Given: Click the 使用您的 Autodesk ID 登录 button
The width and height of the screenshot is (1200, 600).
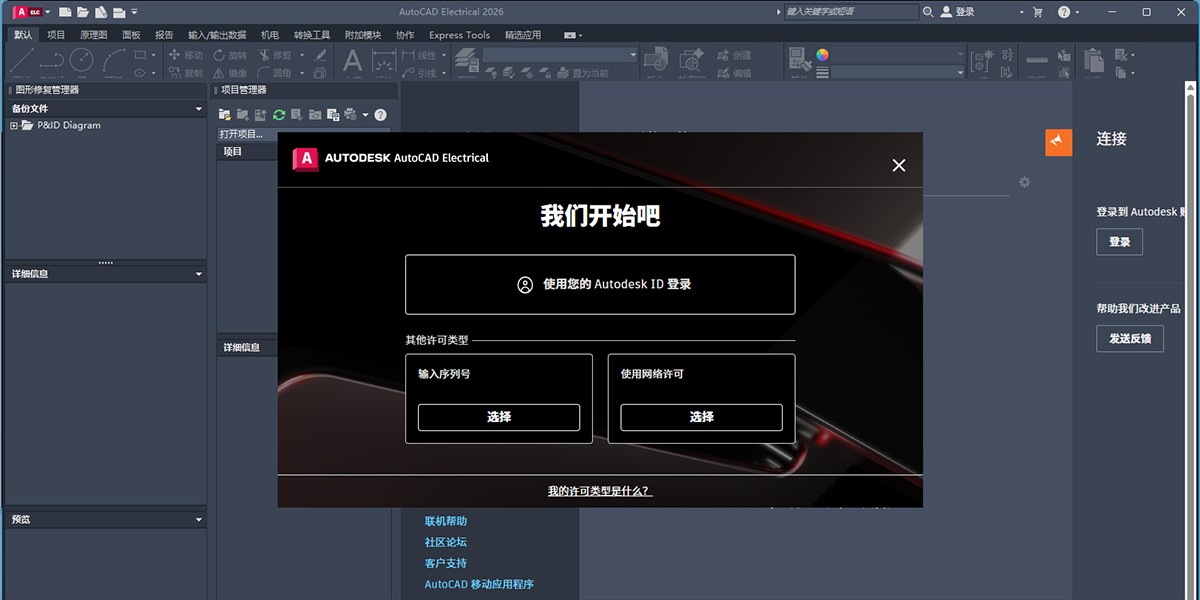Looking at the screenshot, I should coord(599,284).
